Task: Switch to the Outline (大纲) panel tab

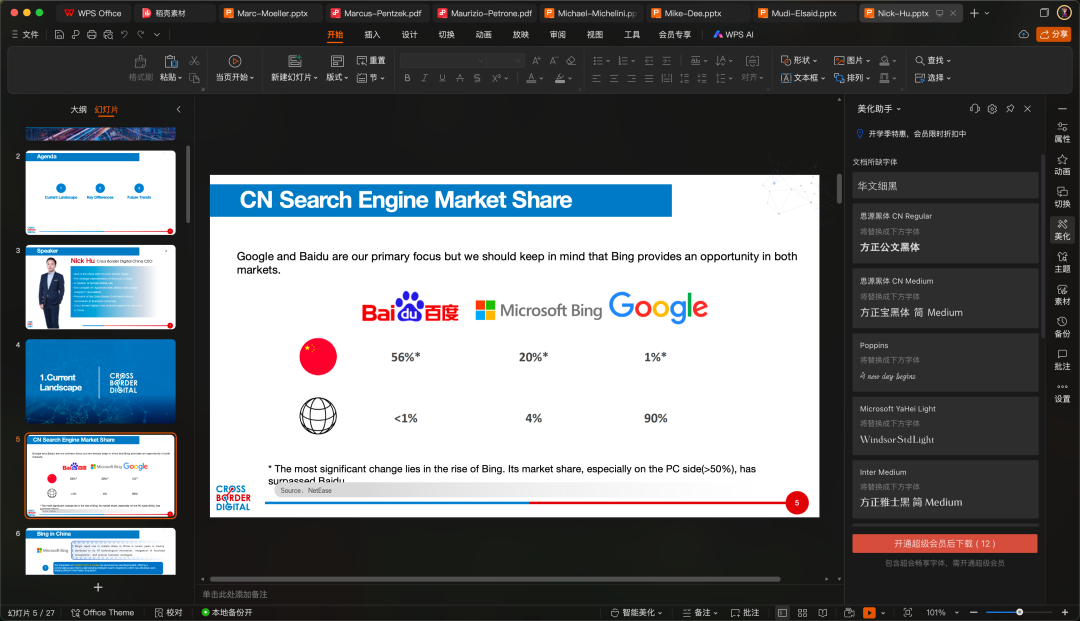Action: (x=79, y=109)
